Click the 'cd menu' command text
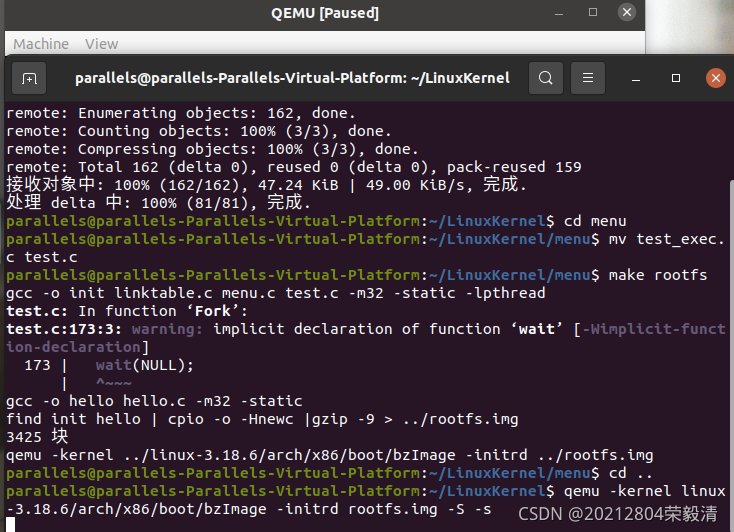The height and width of the screenshot is (532, 734). (x=595, y=221)
